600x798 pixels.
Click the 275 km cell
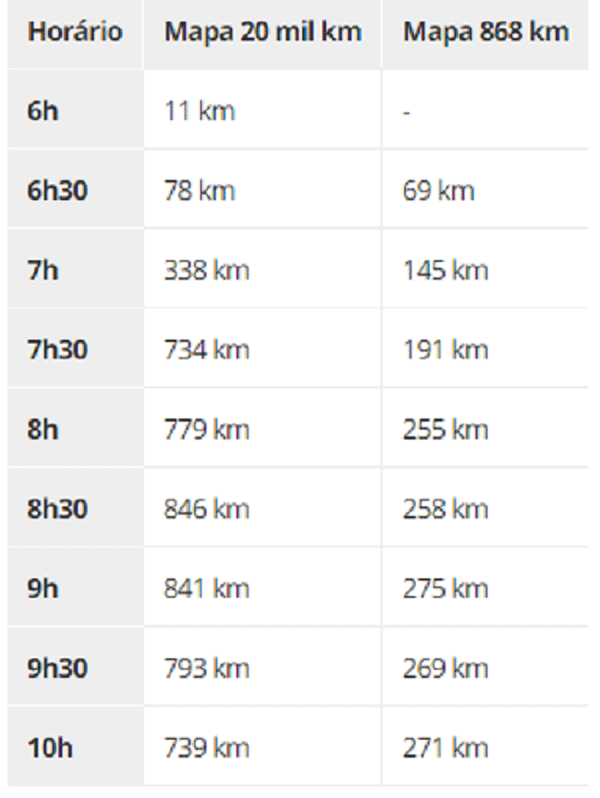pos(446,589)
